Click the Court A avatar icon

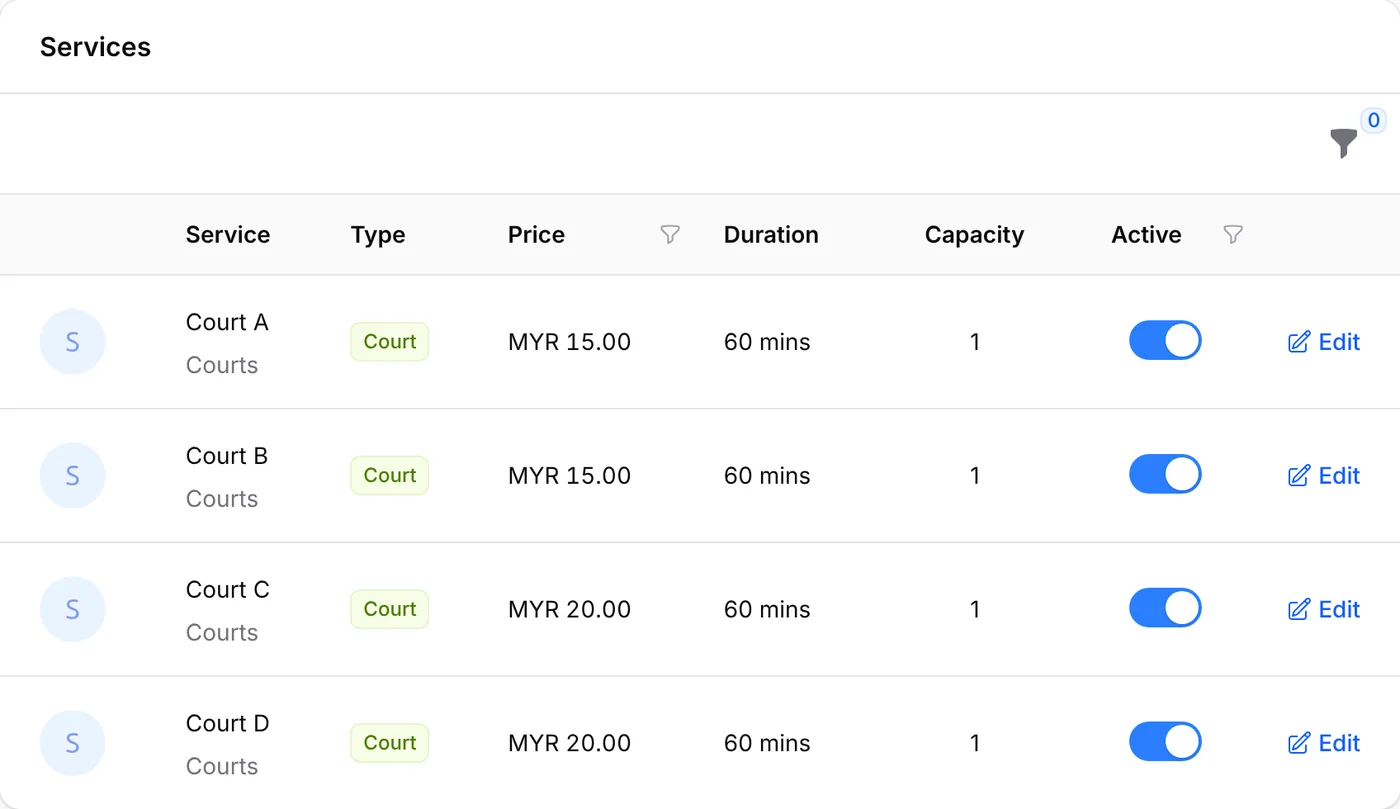(72, 342)
